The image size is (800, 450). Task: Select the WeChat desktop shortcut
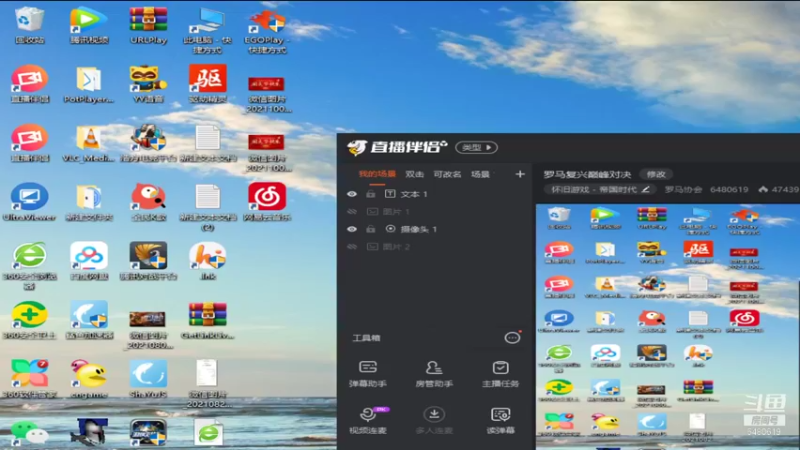[29, 433]
